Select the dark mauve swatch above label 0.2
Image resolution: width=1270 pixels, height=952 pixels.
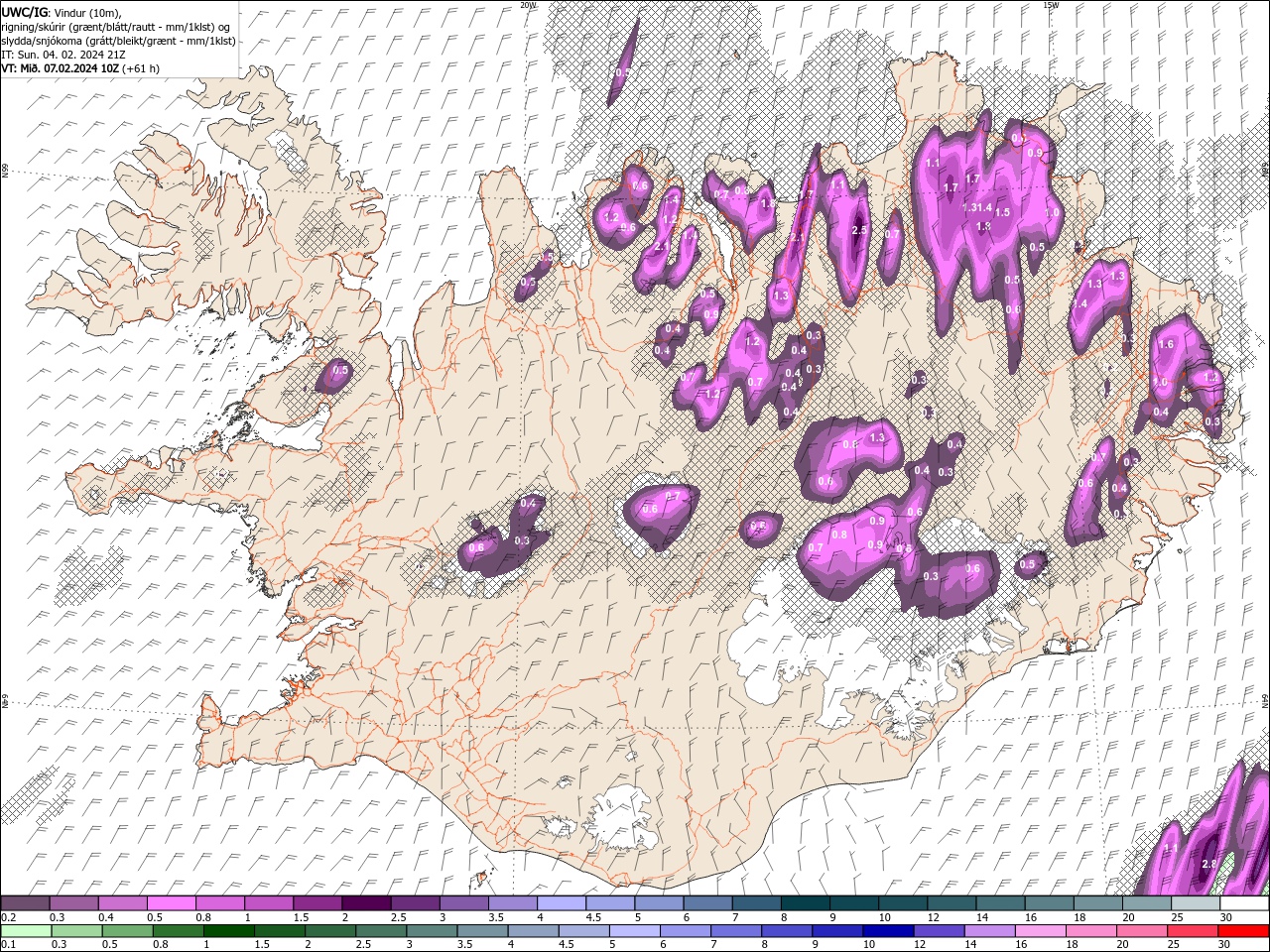tap(25, 903)
